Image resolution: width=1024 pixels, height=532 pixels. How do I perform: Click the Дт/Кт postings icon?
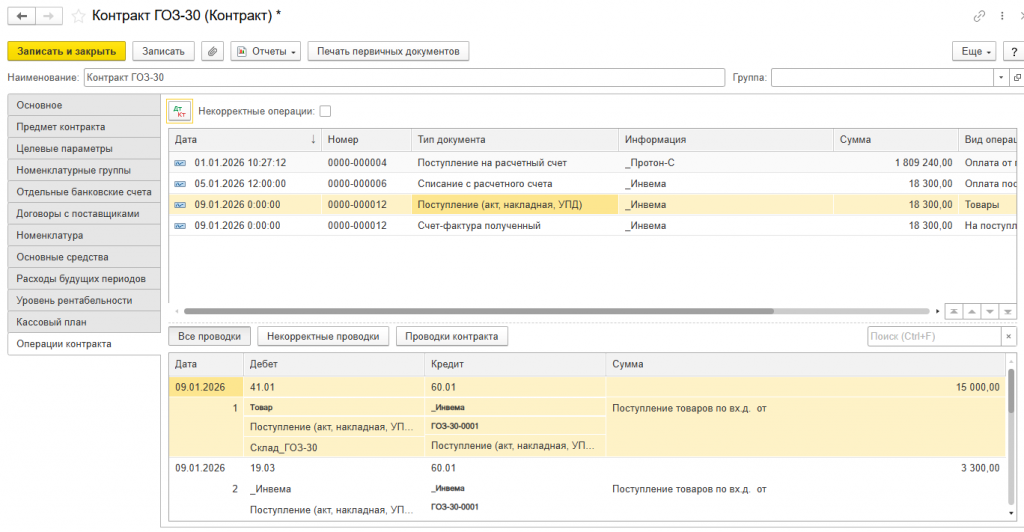pyautogui.click(x=180, y=111)
